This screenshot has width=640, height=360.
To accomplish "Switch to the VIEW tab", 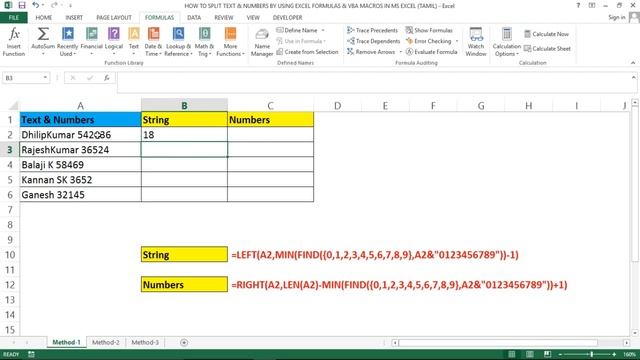I will tap(253, 18).
